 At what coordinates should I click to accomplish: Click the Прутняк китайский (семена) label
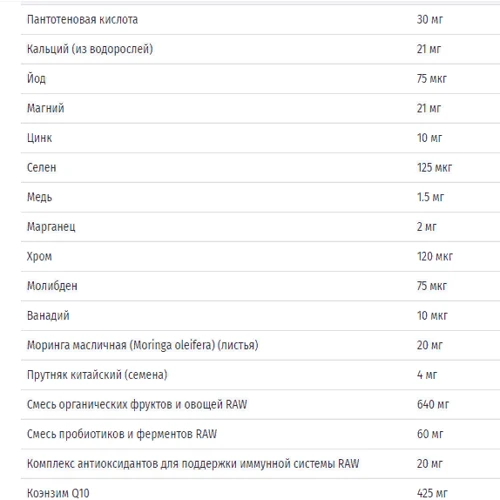pos(97,375)
